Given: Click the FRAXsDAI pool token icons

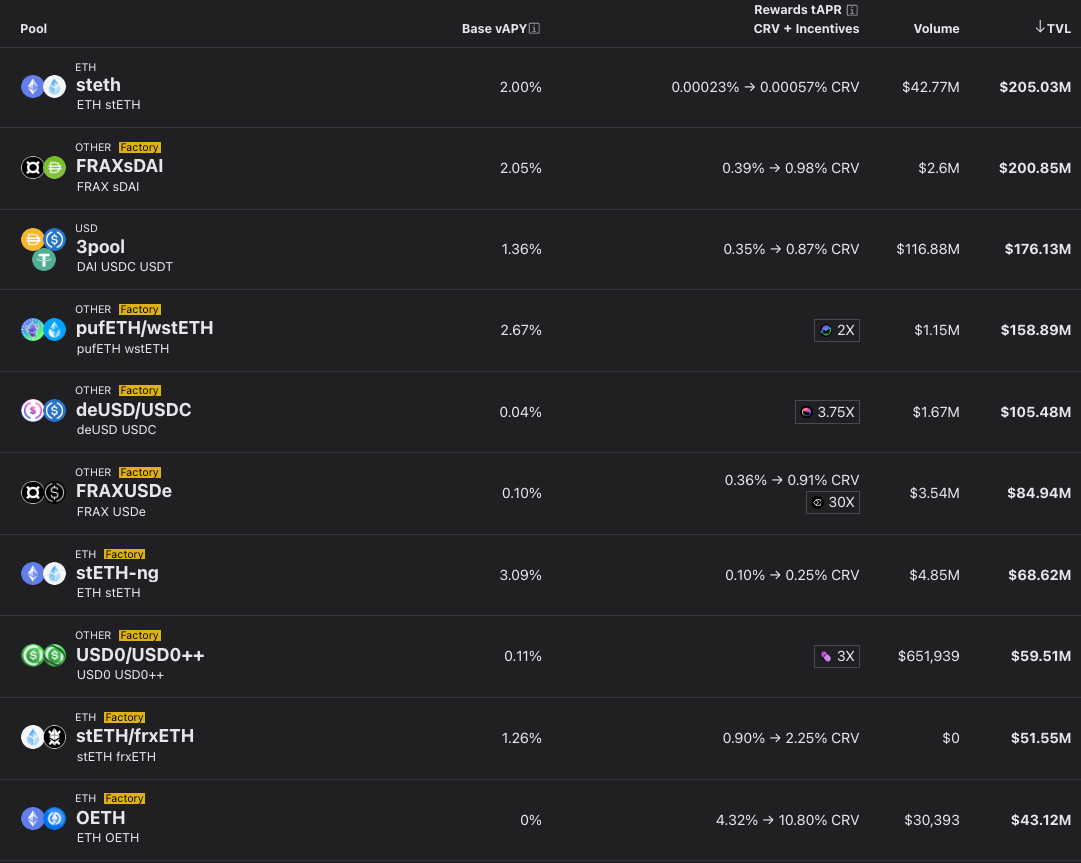Looking at the screenshot, I should (43, 167).
